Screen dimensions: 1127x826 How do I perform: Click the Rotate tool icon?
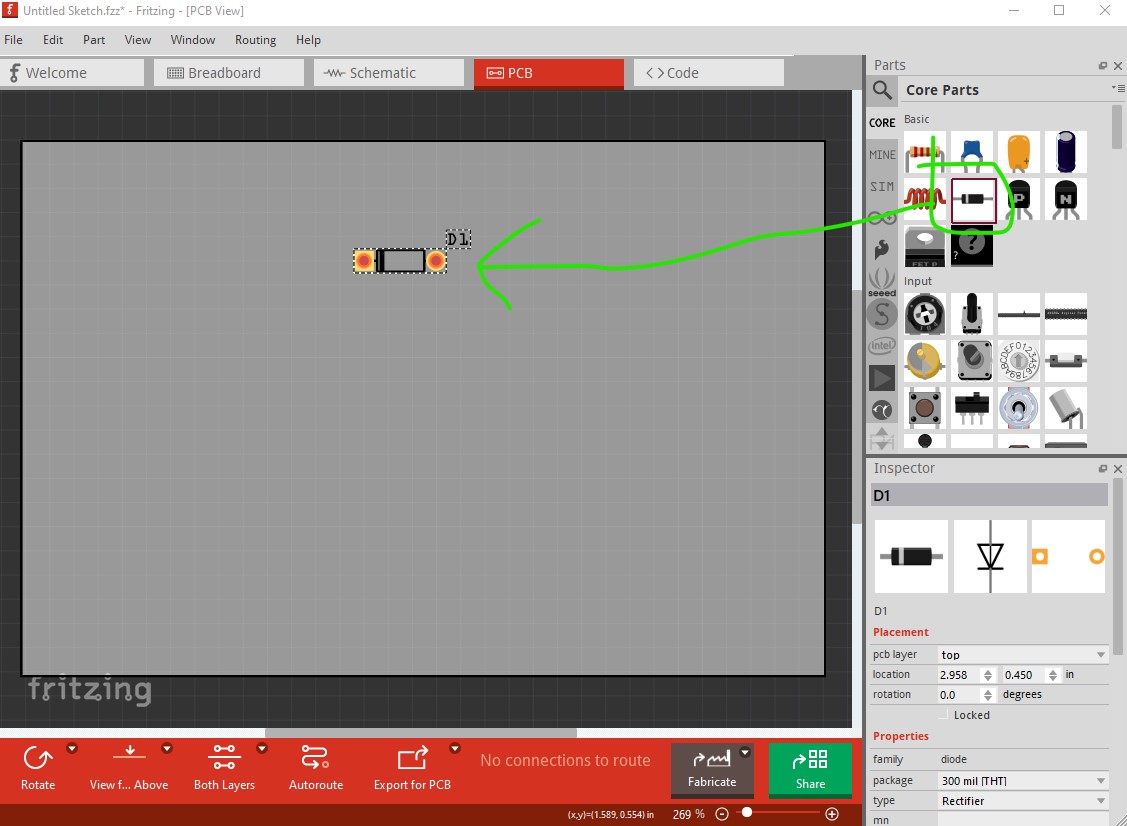click(38, 767)
